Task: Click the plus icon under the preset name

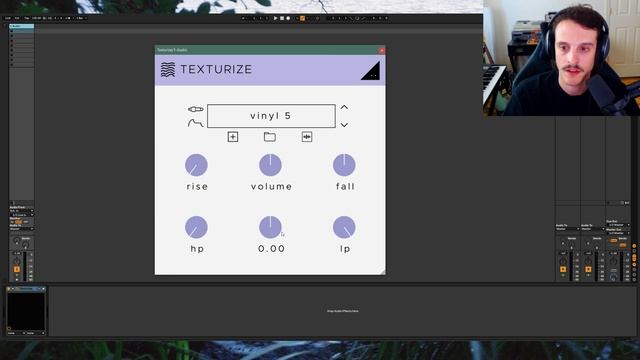Action: 233,137
